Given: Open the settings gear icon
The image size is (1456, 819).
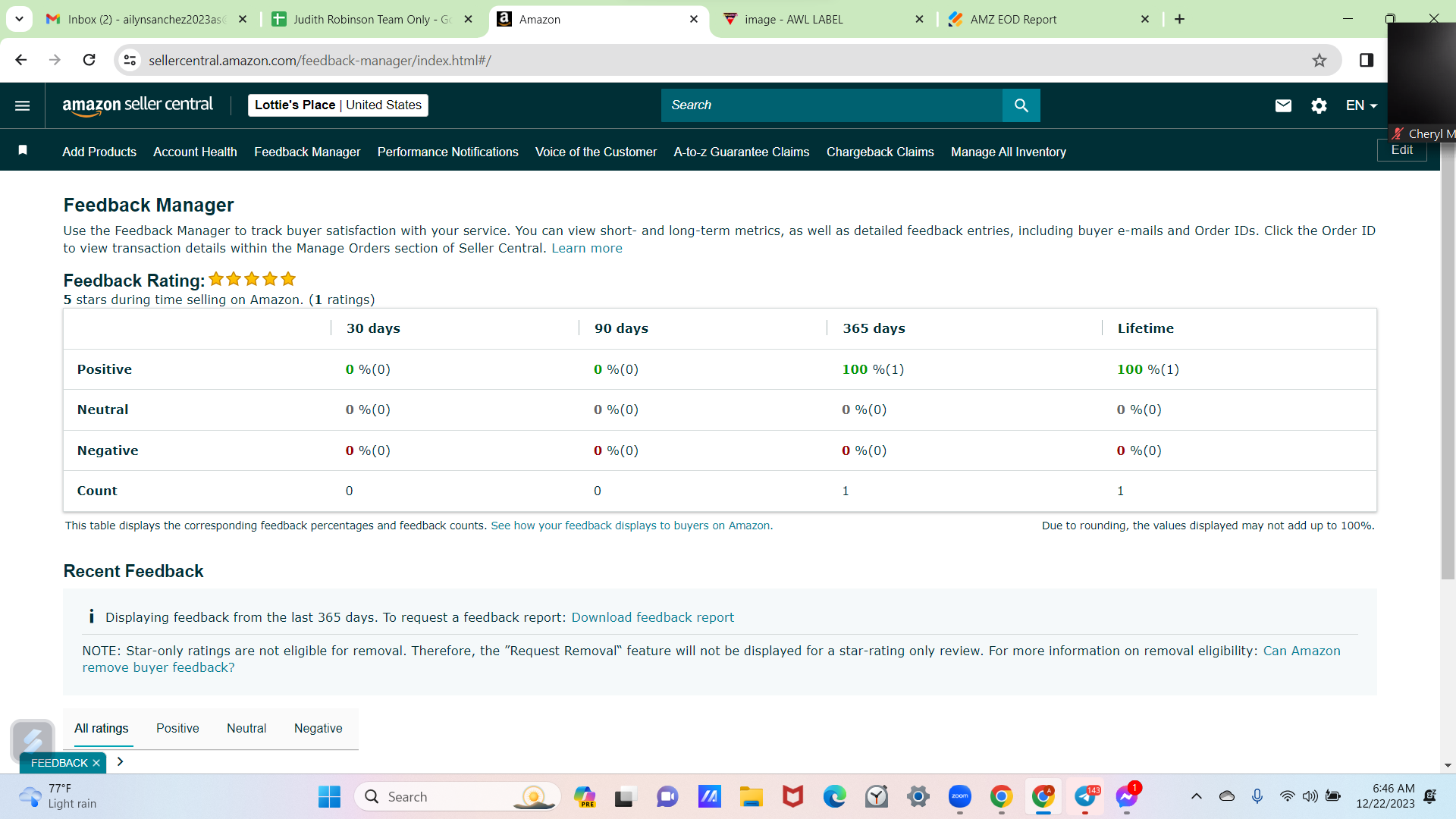Looking at the screenshot, I should (1319, 105).
